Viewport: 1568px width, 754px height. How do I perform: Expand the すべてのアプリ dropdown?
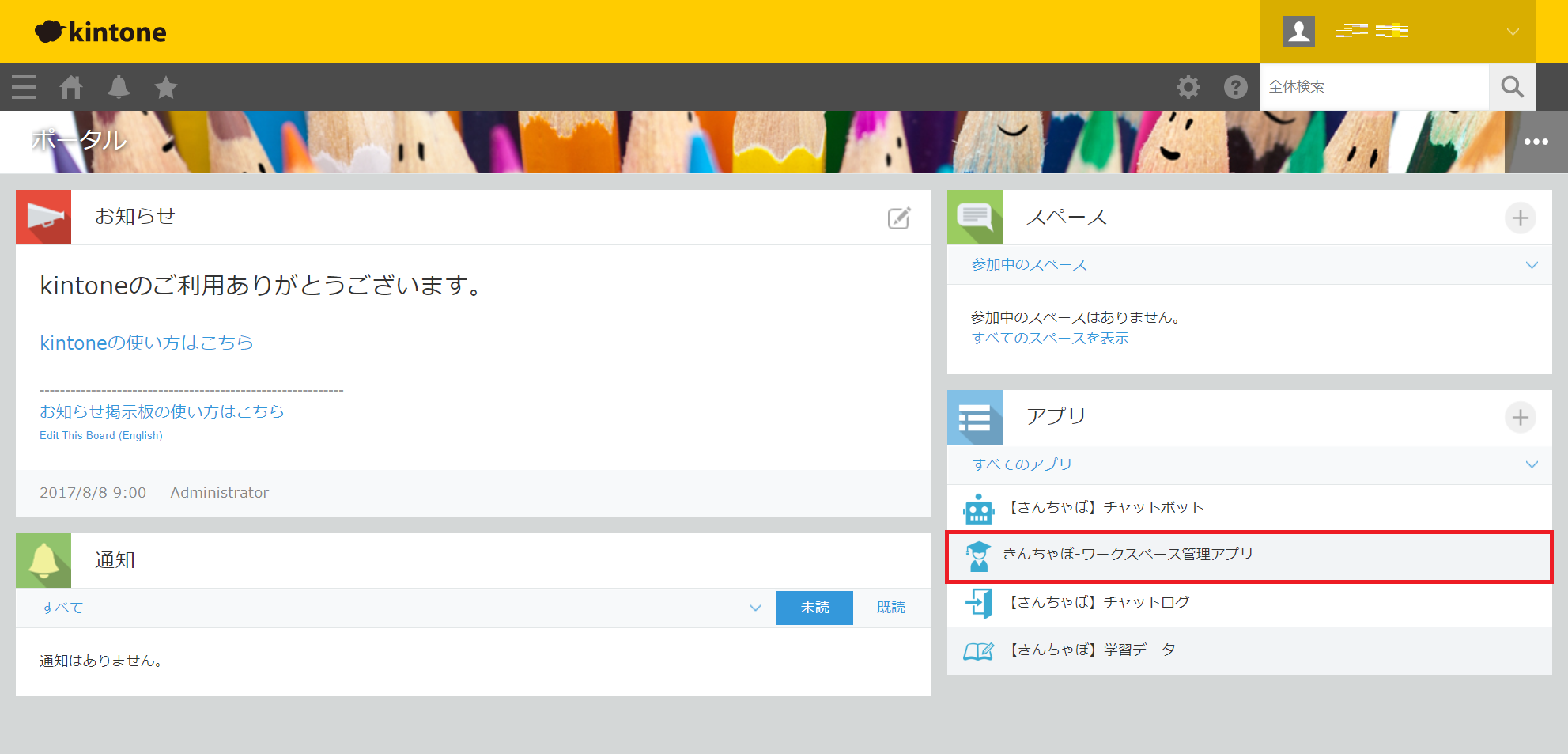point(1531,464)
